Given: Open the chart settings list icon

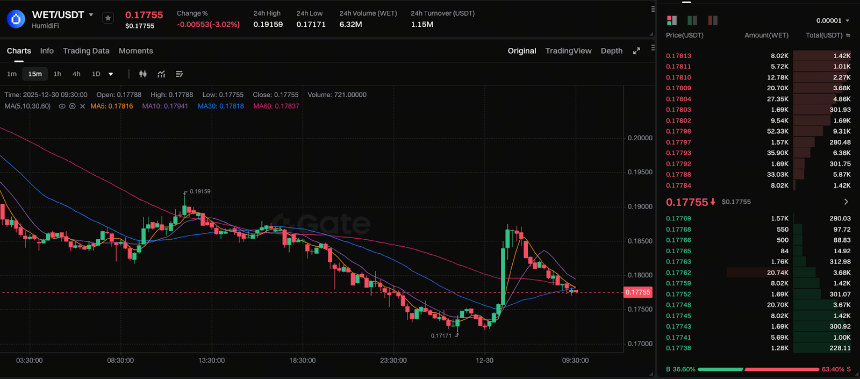Looking at the screenshot, I should 179,74.
